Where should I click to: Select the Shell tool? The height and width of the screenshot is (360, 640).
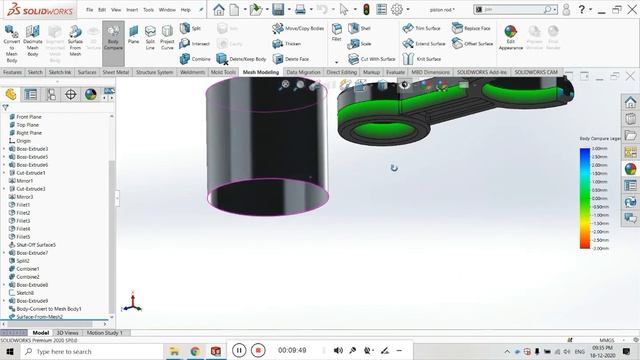[360, 28]
